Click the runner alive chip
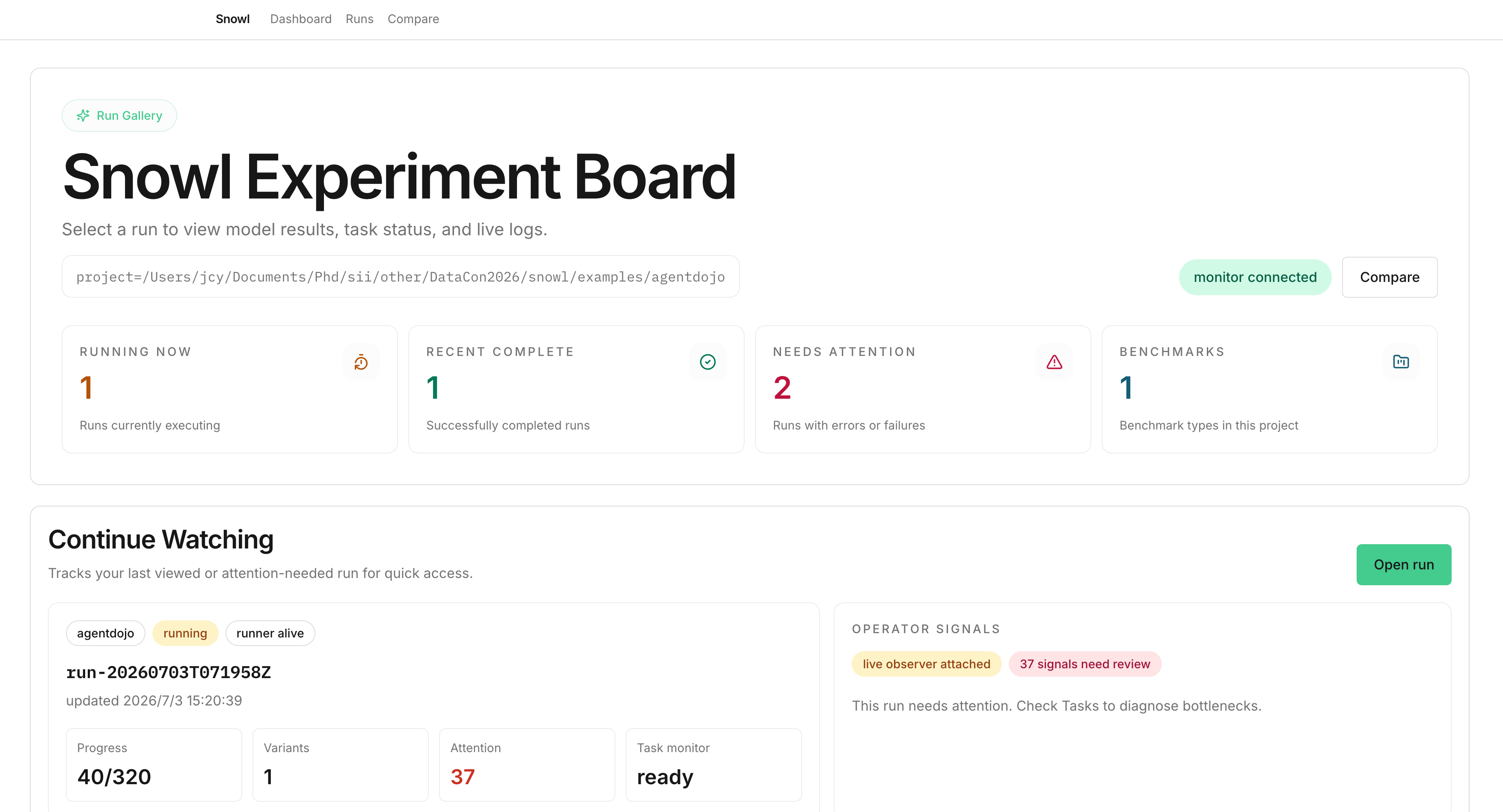 pyautogui.click(x=270, y=634)
